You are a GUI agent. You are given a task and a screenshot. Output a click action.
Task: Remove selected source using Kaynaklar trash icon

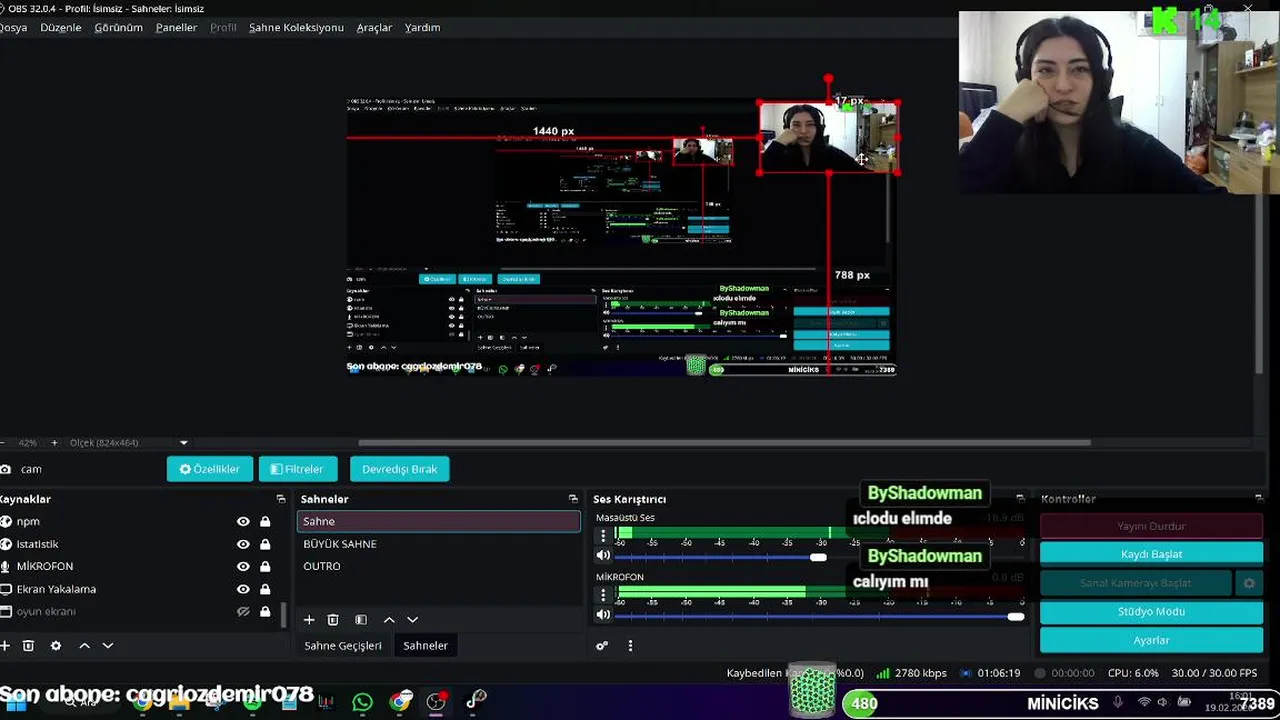click(x=28, y=646)
